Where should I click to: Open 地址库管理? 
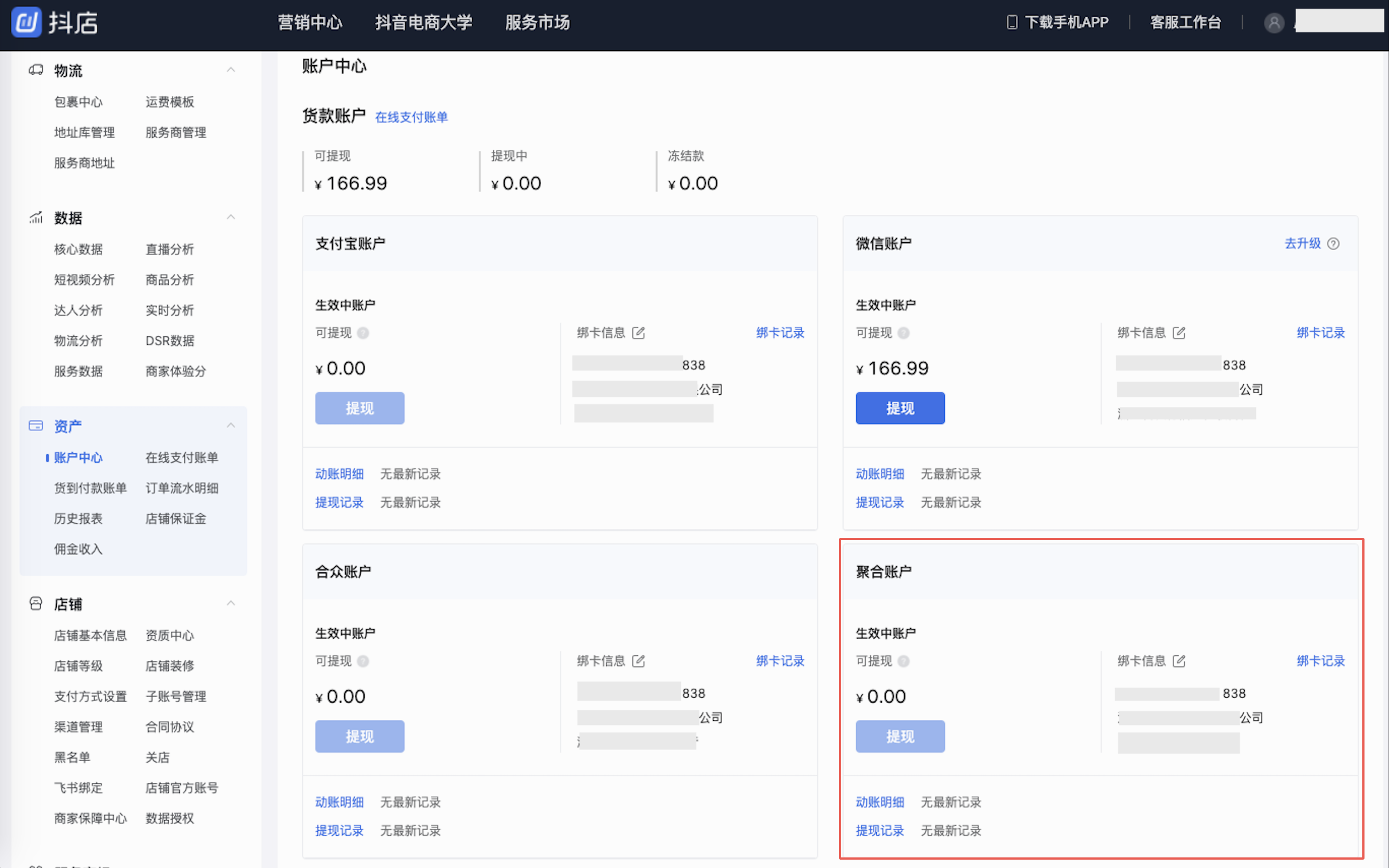[x=85, y=133]
